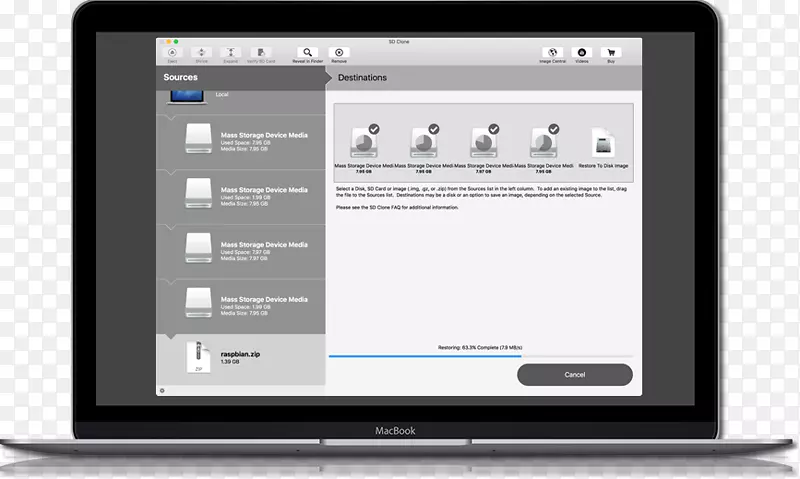
Task: Click the Buy cart icon
Action: [611, 52]
